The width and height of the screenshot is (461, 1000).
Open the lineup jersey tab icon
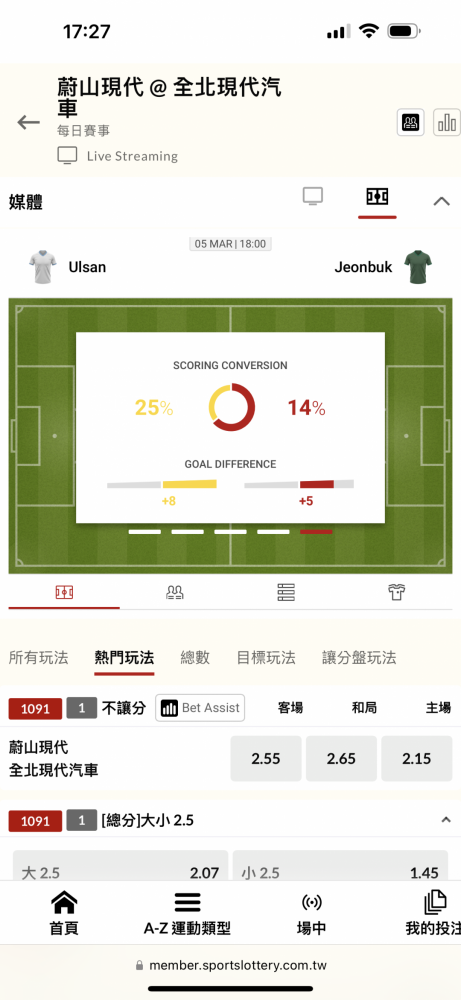397,592
